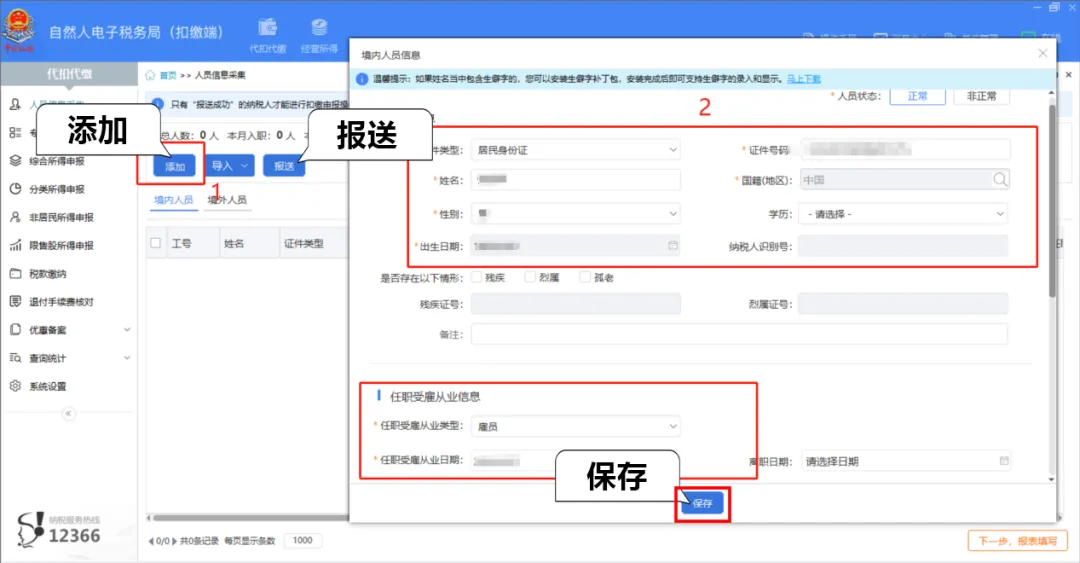
Task: Switch to the 境外人员 tab
Action: [227, 200]
